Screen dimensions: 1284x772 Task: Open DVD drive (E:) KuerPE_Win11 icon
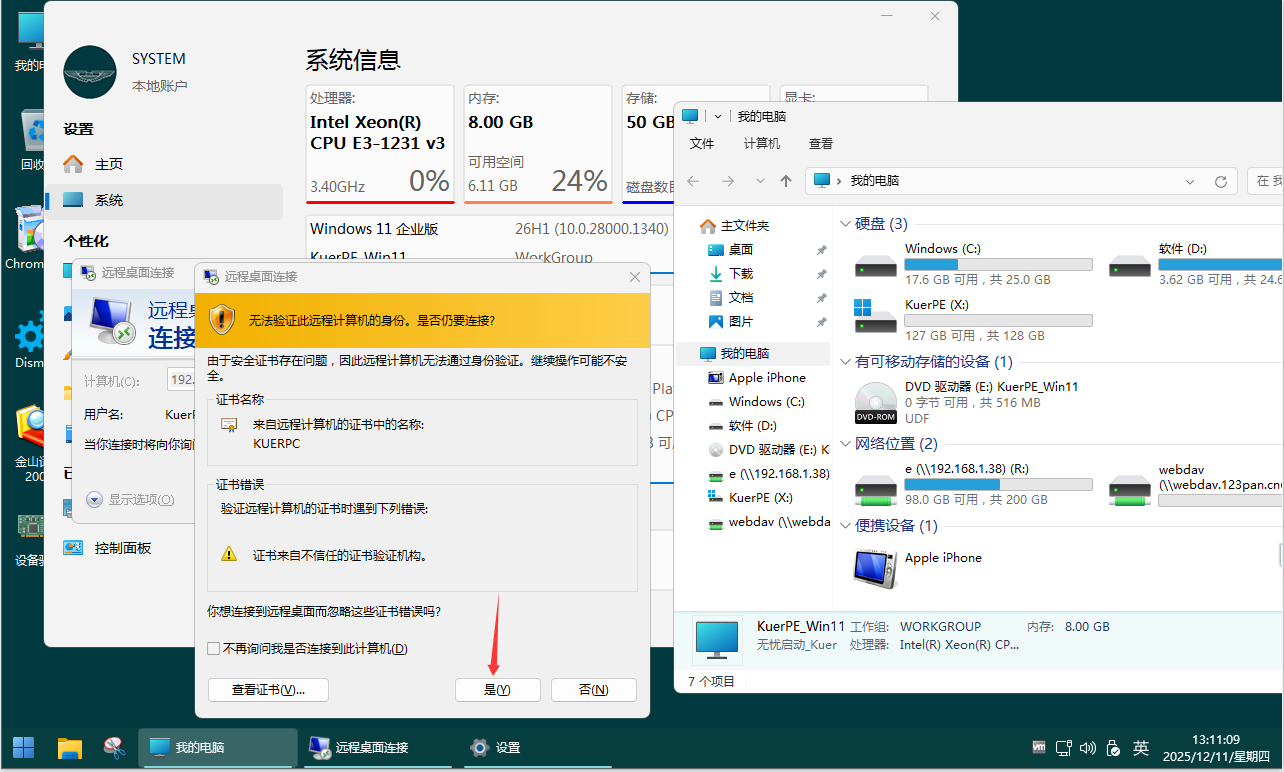876,402
